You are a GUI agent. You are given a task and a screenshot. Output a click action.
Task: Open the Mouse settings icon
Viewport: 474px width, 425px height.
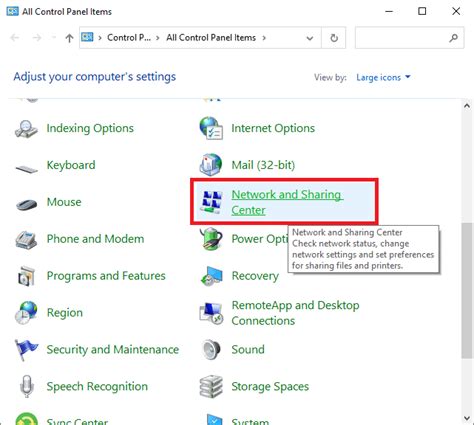26,204
